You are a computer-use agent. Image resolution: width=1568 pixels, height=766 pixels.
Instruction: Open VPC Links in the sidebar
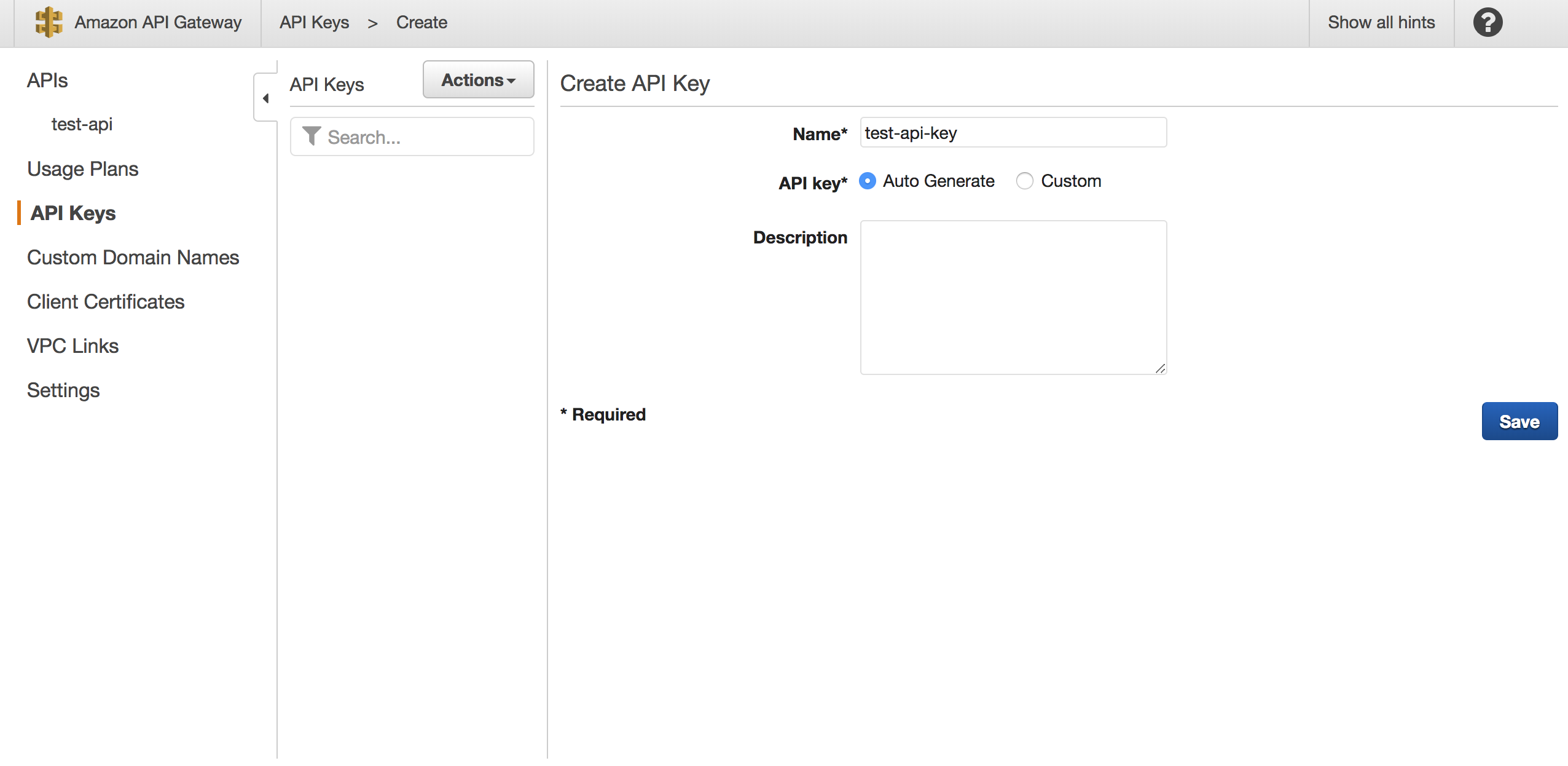[73, 346]
